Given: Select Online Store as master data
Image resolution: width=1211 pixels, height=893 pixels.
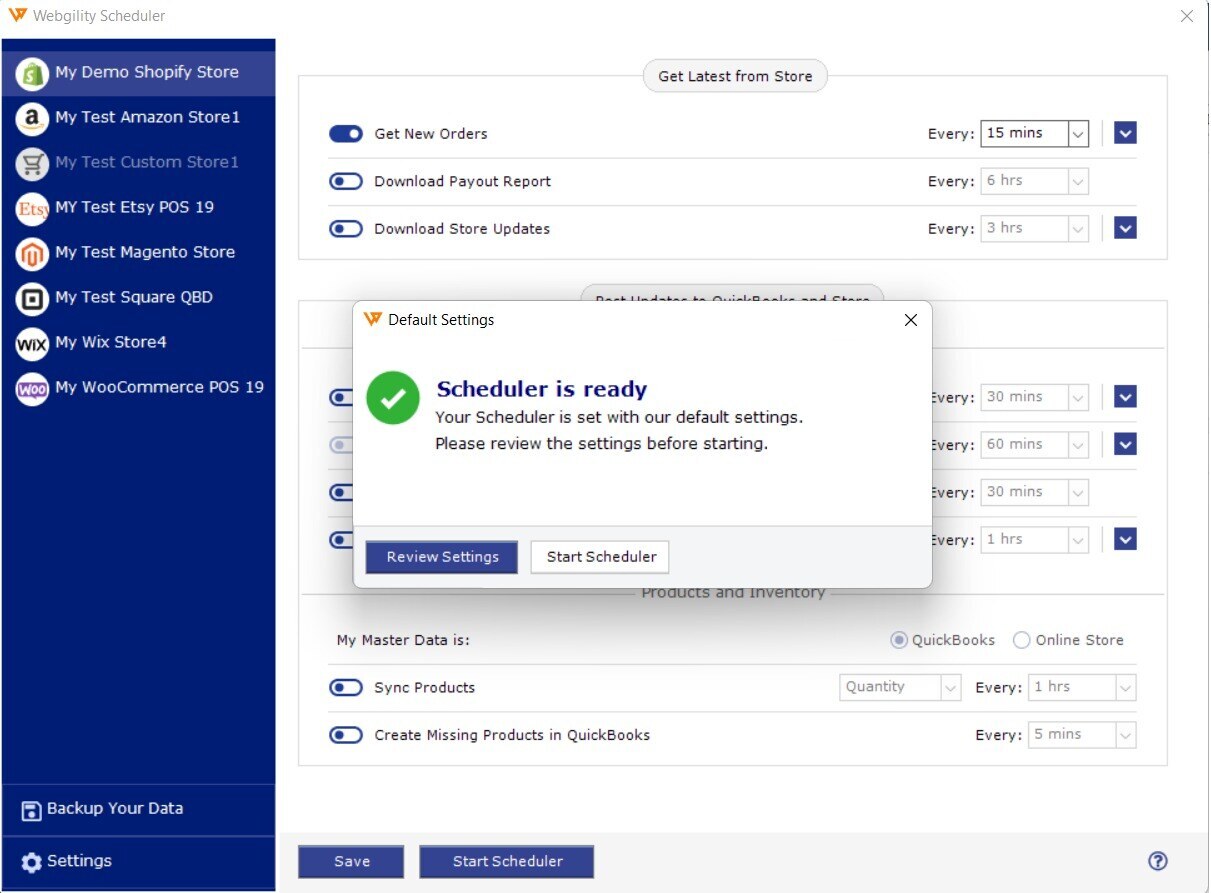Looking at the screenshot, I should pos(1021,640).
